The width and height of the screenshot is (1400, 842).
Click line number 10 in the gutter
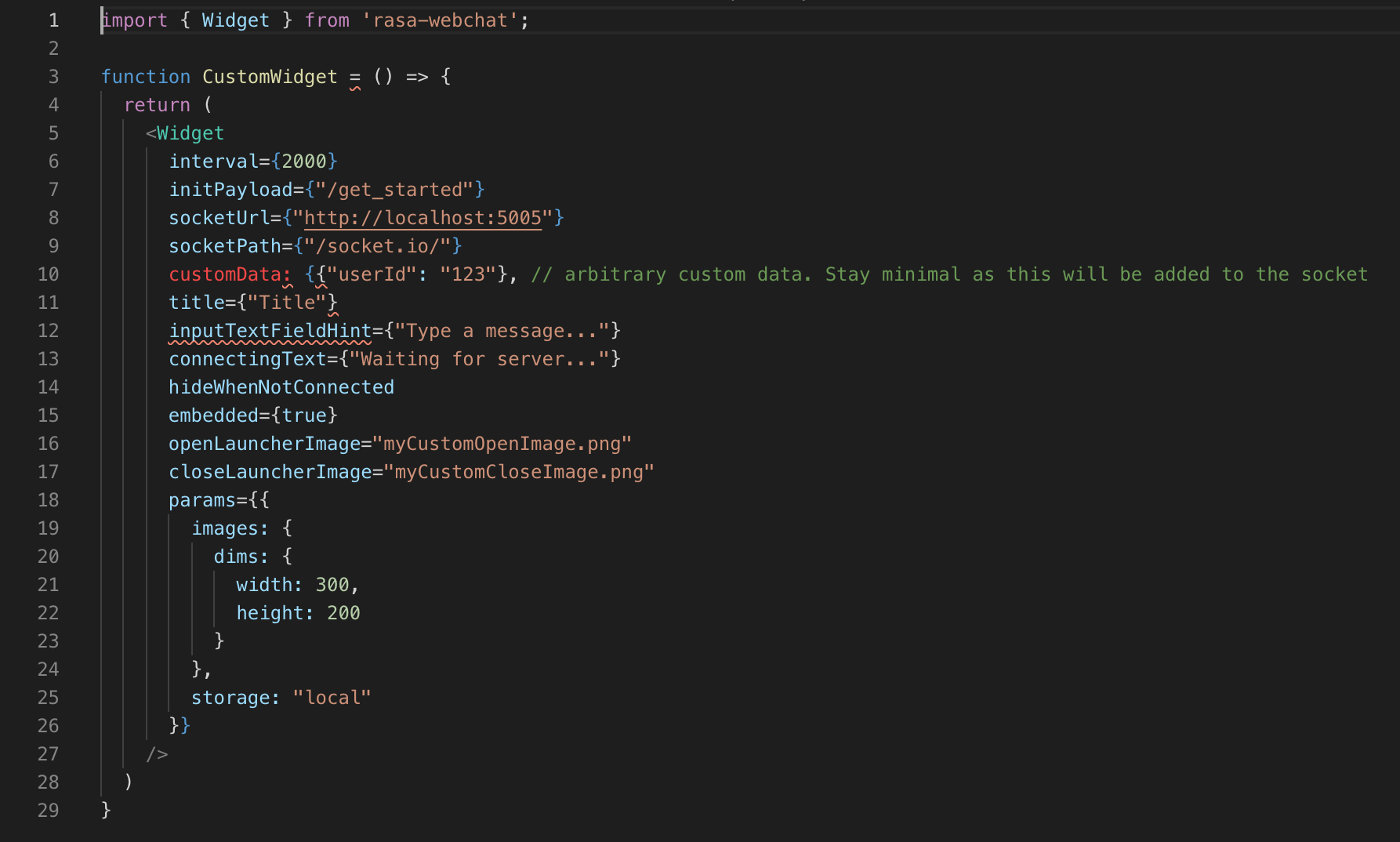pyautogui.click(x=48, y=274)
